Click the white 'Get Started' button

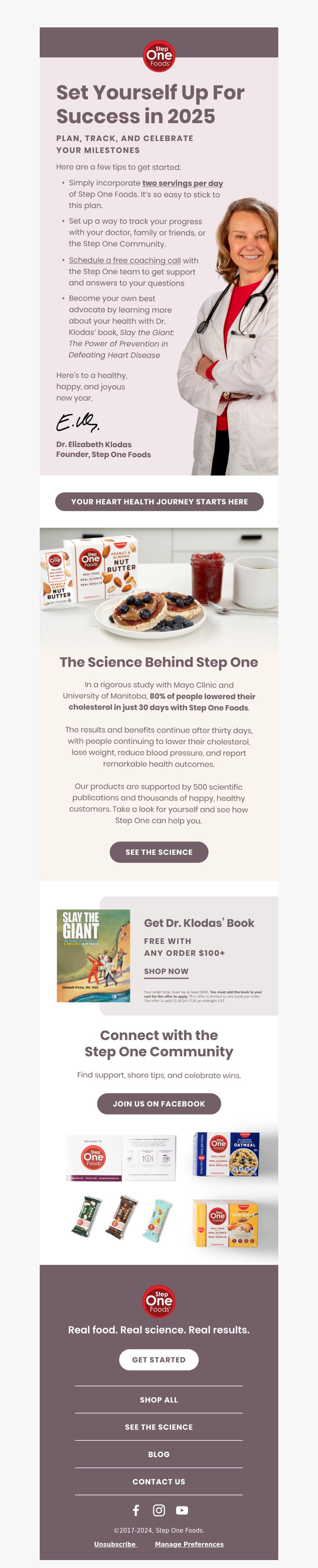click(x=159, y=1359)
